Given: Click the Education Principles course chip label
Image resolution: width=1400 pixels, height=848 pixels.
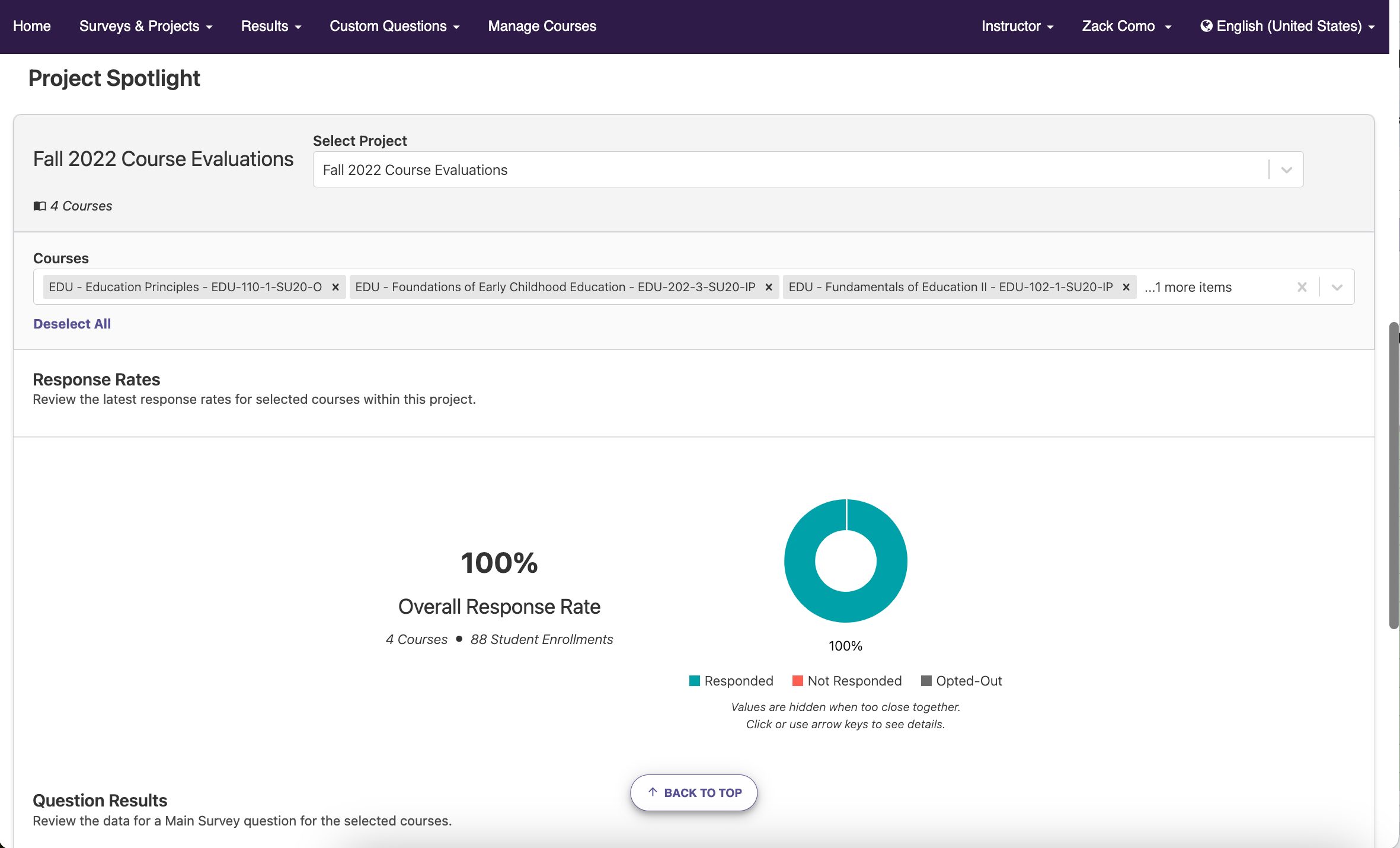Looking at the screenshot, I should point(185,287).
